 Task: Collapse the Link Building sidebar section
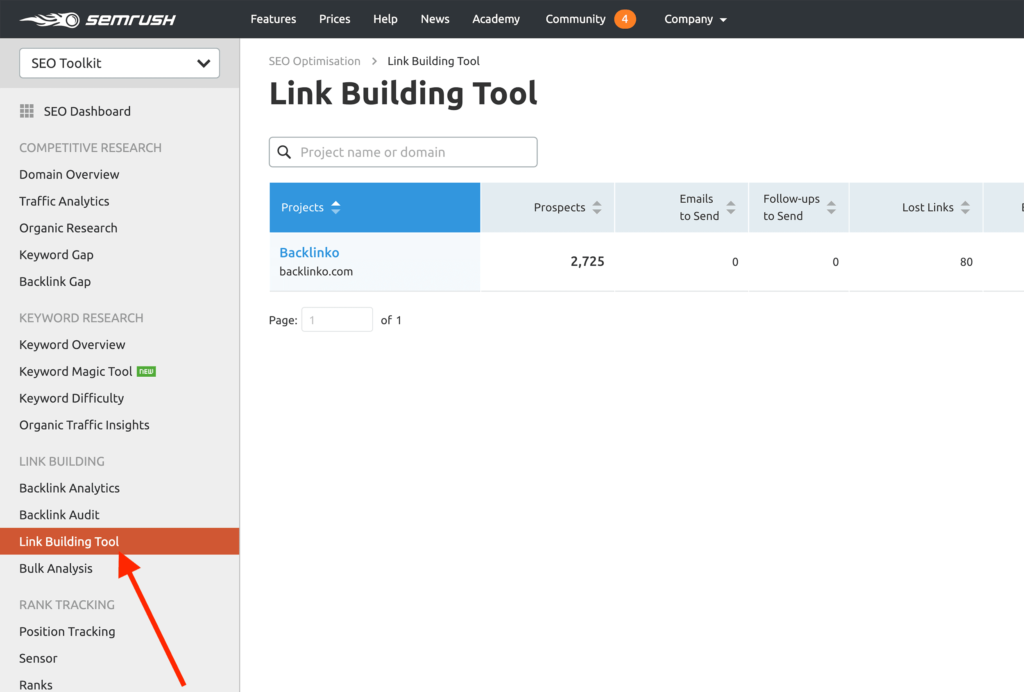pyautogui.click(x=64, y=461)
